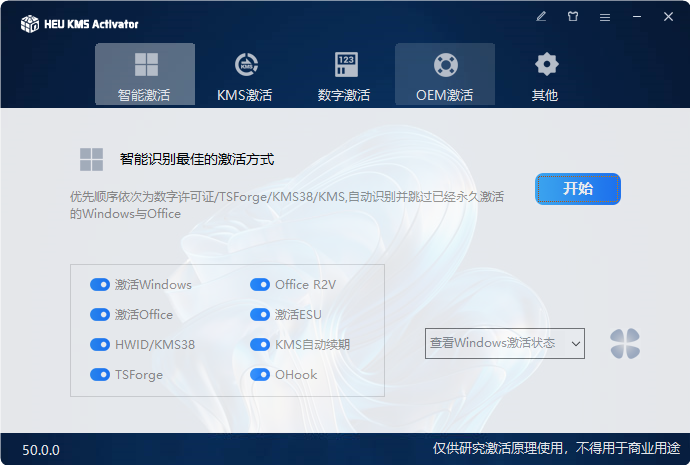Open the 查看Windows激活状态 dropdown
This screenshot has width=690, height=465.
point(505,343)
